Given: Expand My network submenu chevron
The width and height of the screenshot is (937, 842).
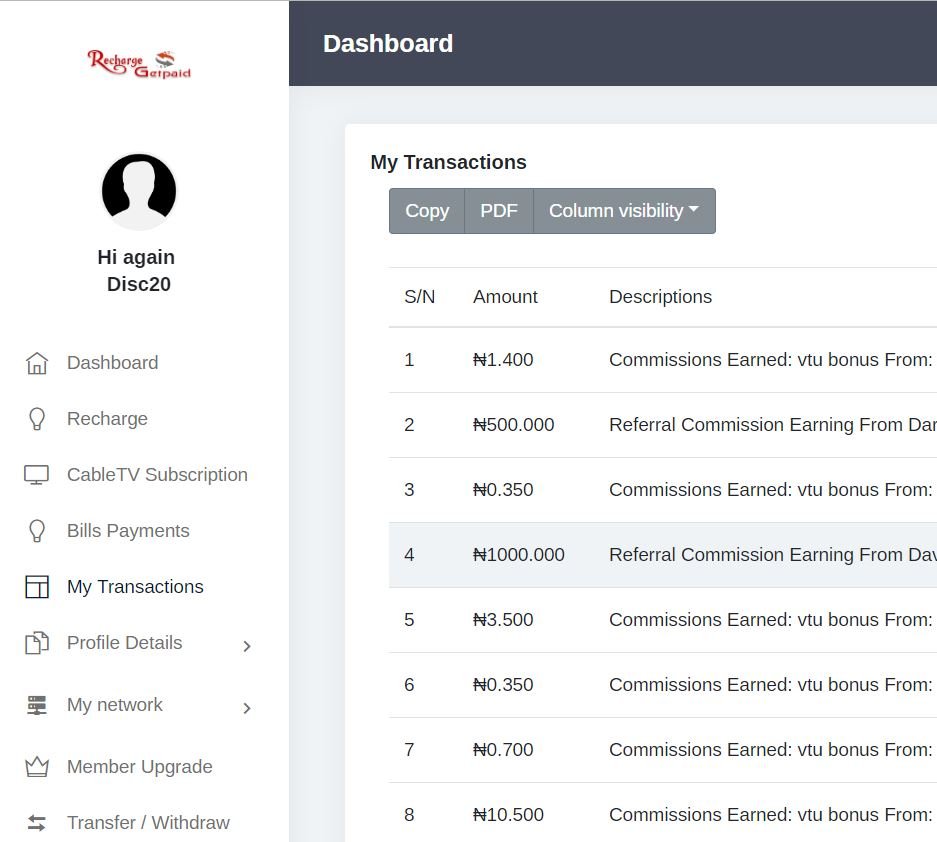Looking at the screenshot, I should (x=247, y=708).
